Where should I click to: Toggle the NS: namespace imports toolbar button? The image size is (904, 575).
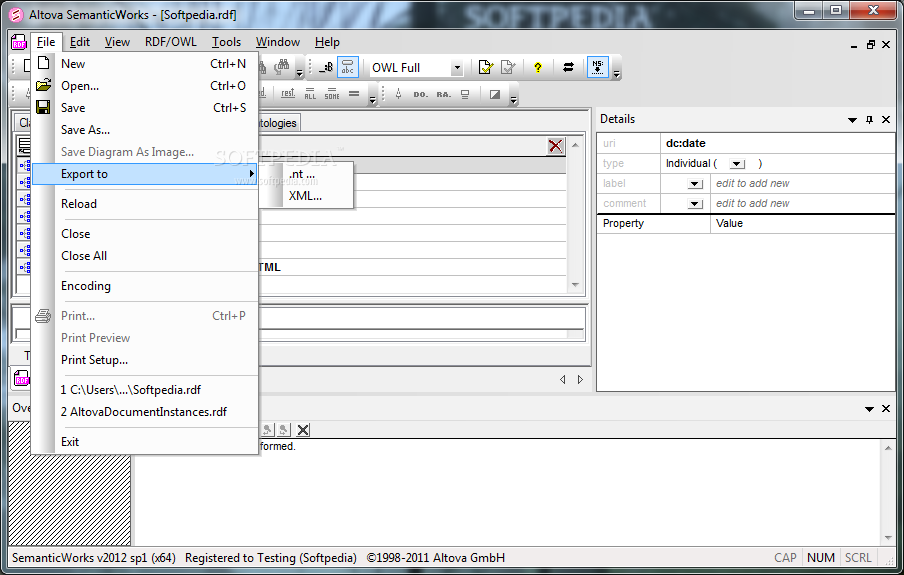click(598, 67)
